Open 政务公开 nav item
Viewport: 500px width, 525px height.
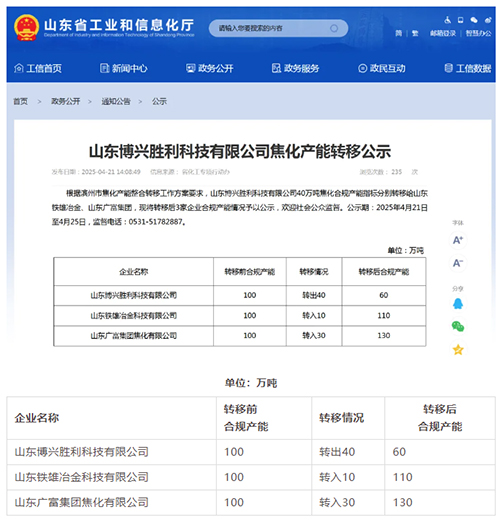[210, 68]
